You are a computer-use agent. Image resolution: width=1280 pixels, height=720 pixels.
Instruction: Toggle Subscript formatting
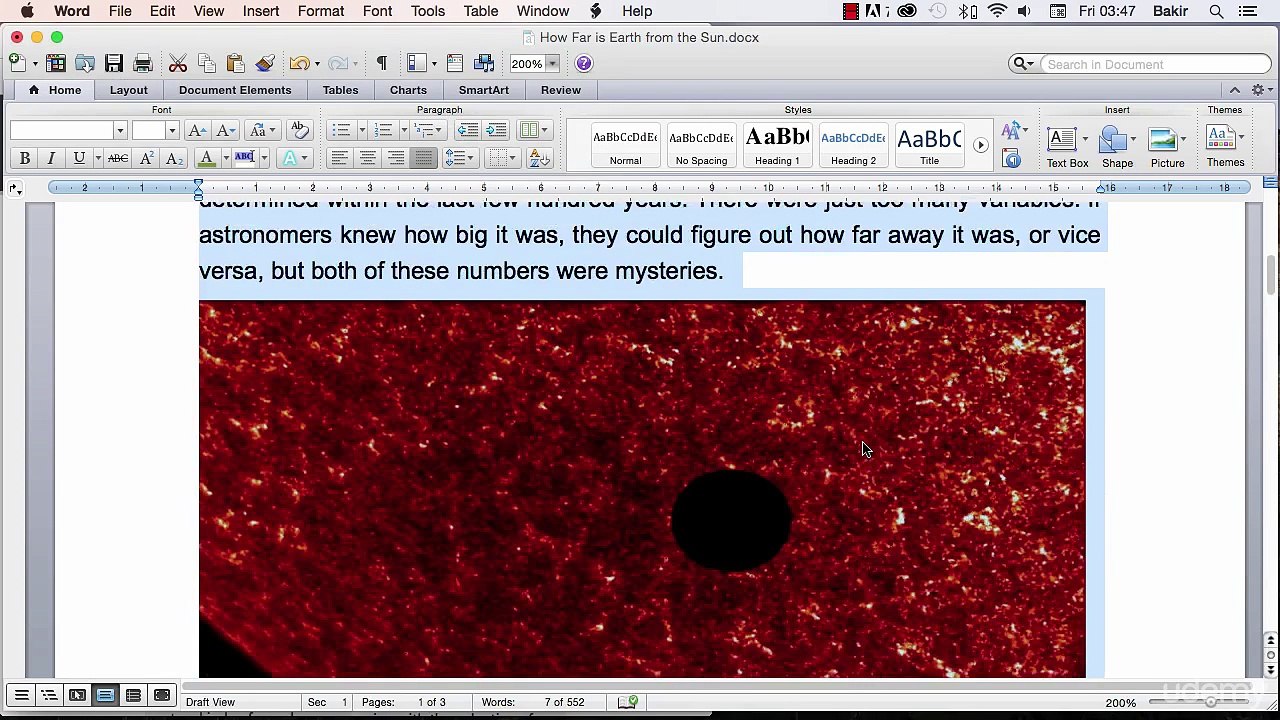click(x=173, y=158)
